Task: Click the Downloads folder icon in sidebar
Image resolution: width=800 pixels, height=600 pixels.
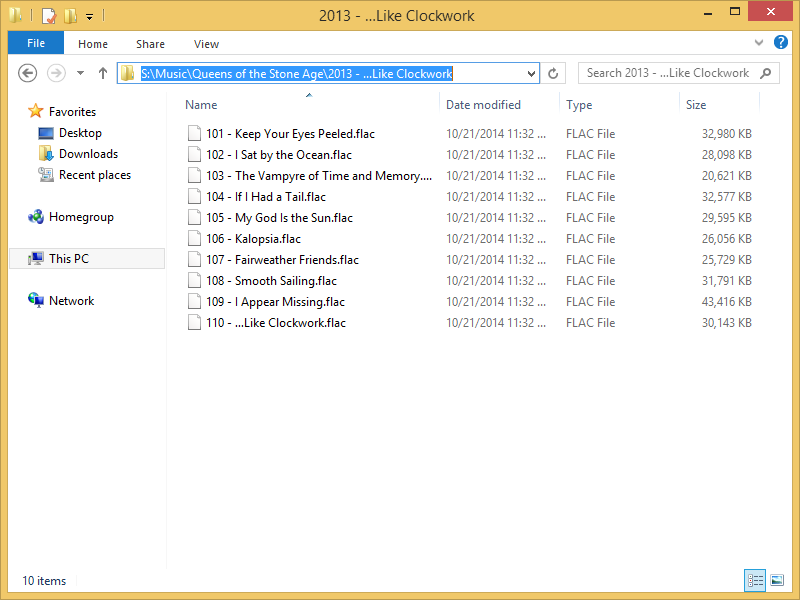Action: [46, 154]
